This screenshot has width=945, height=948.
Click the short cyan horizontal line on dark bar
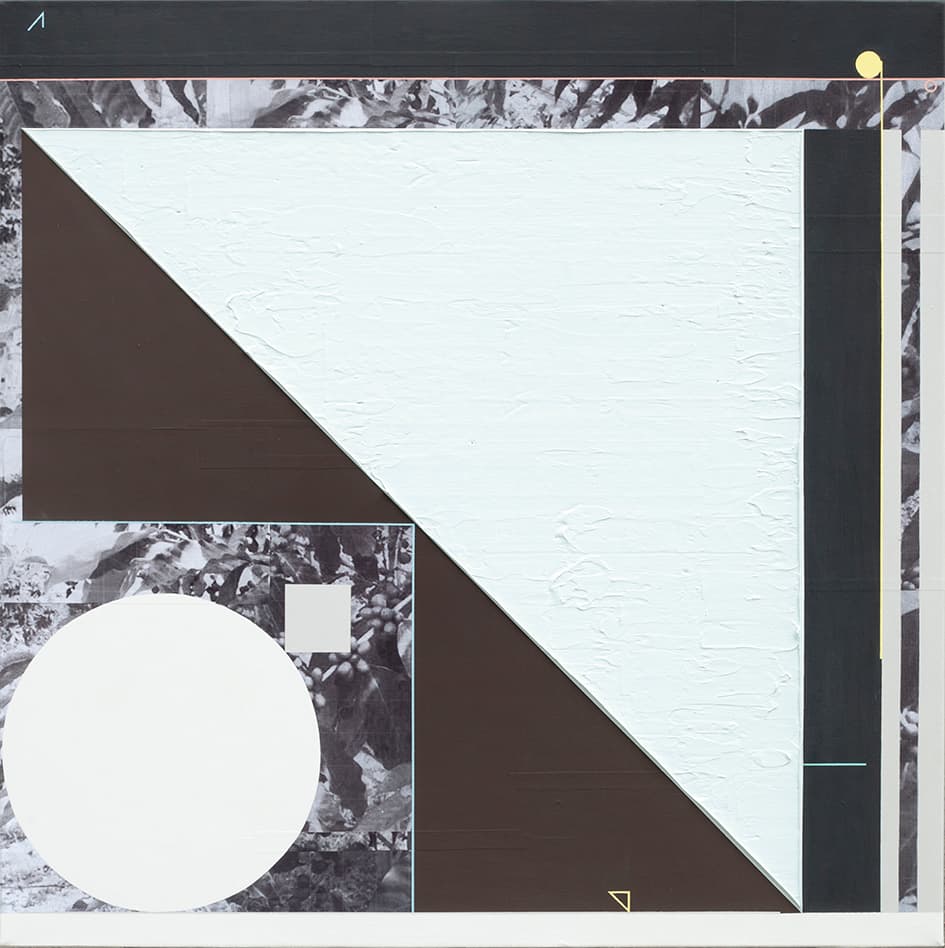tap(835, 764)
